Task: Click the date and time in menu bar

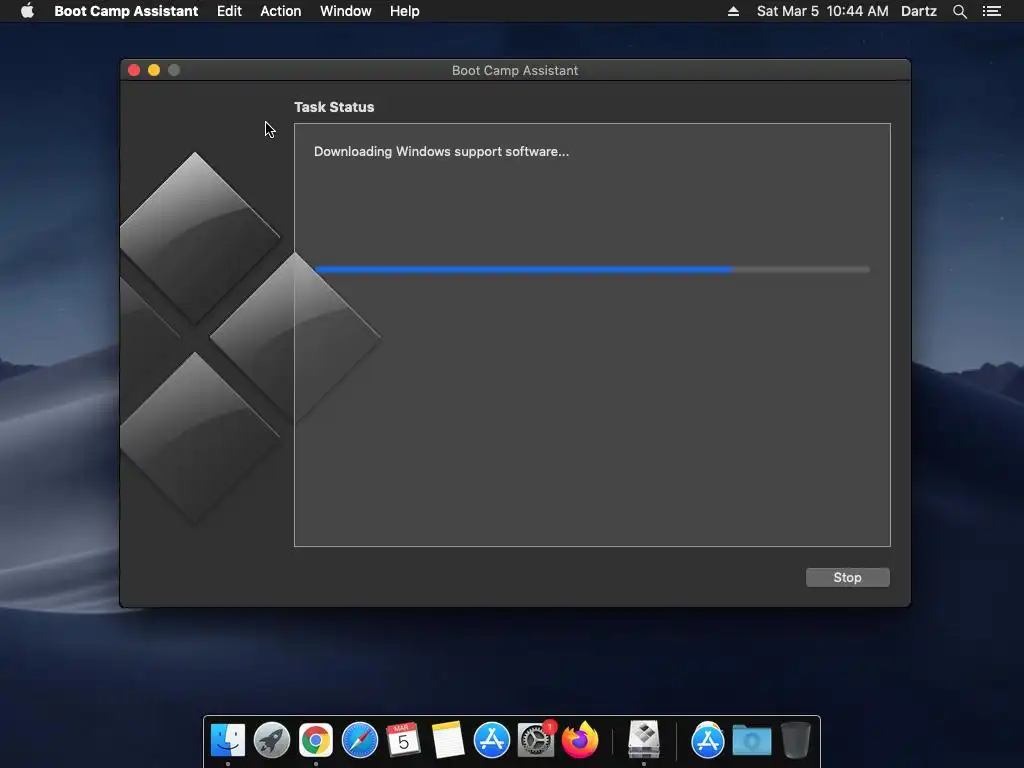Action: 822,11
